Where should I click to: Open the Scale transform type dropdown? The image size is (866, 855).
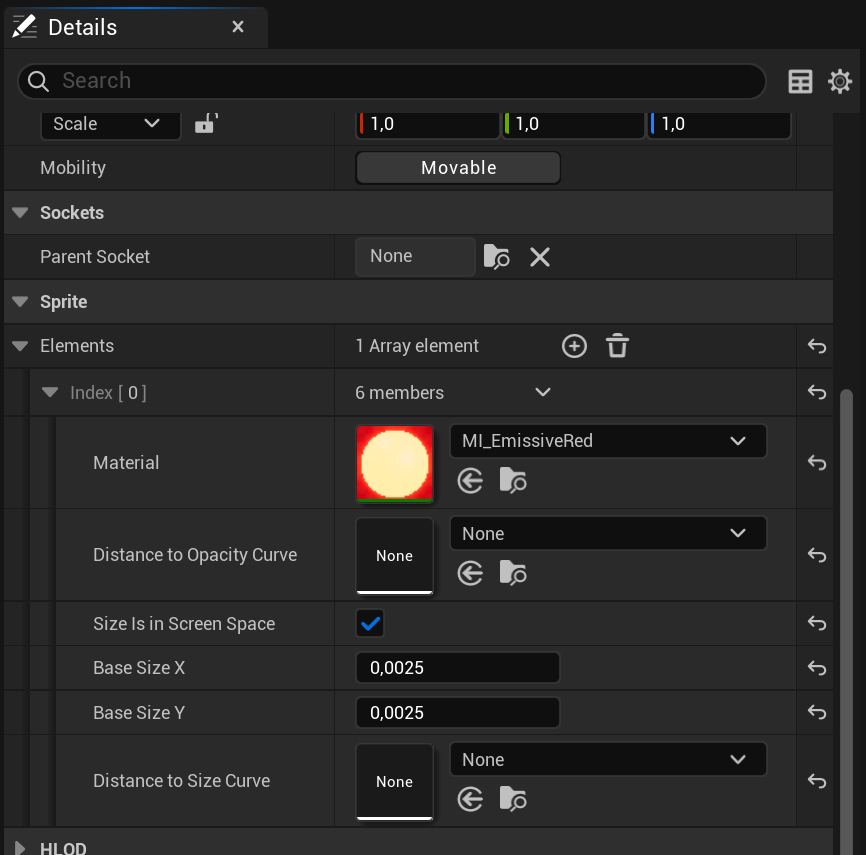click(110, 124)
